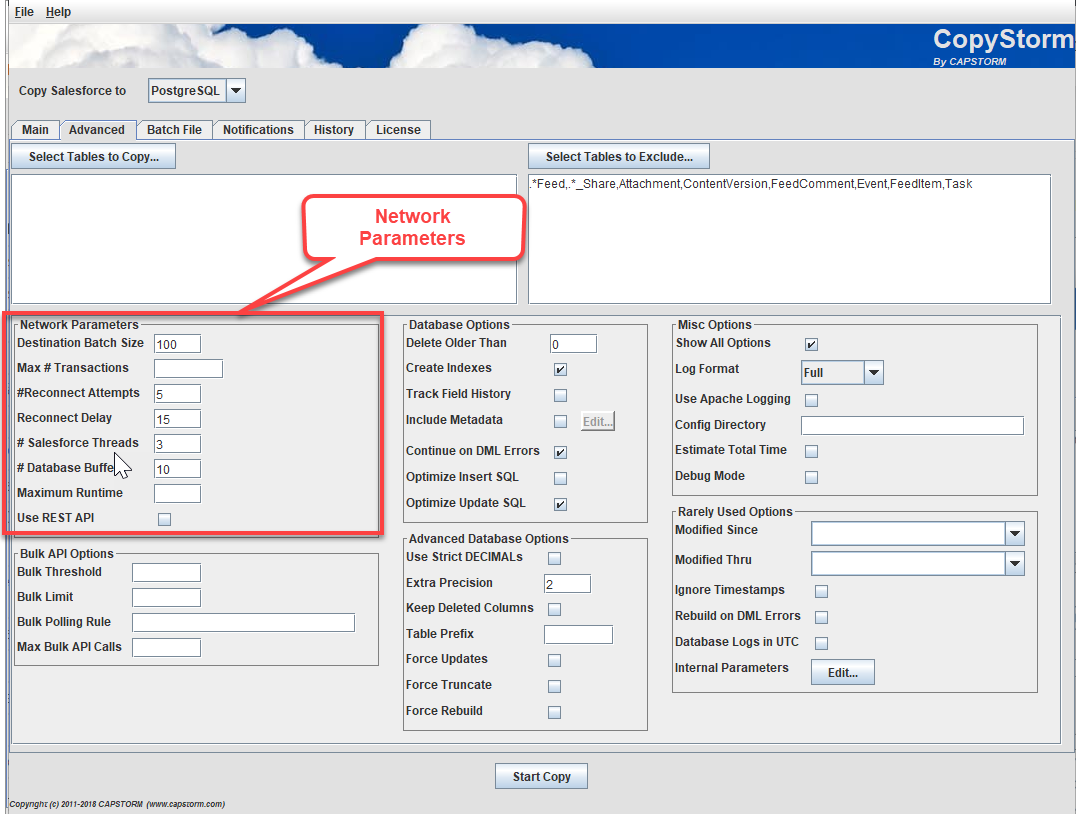Click the Include Metadata Edit button
Image resolution: width=1078 pixels, height=814 pixels.
pos(598,421)
